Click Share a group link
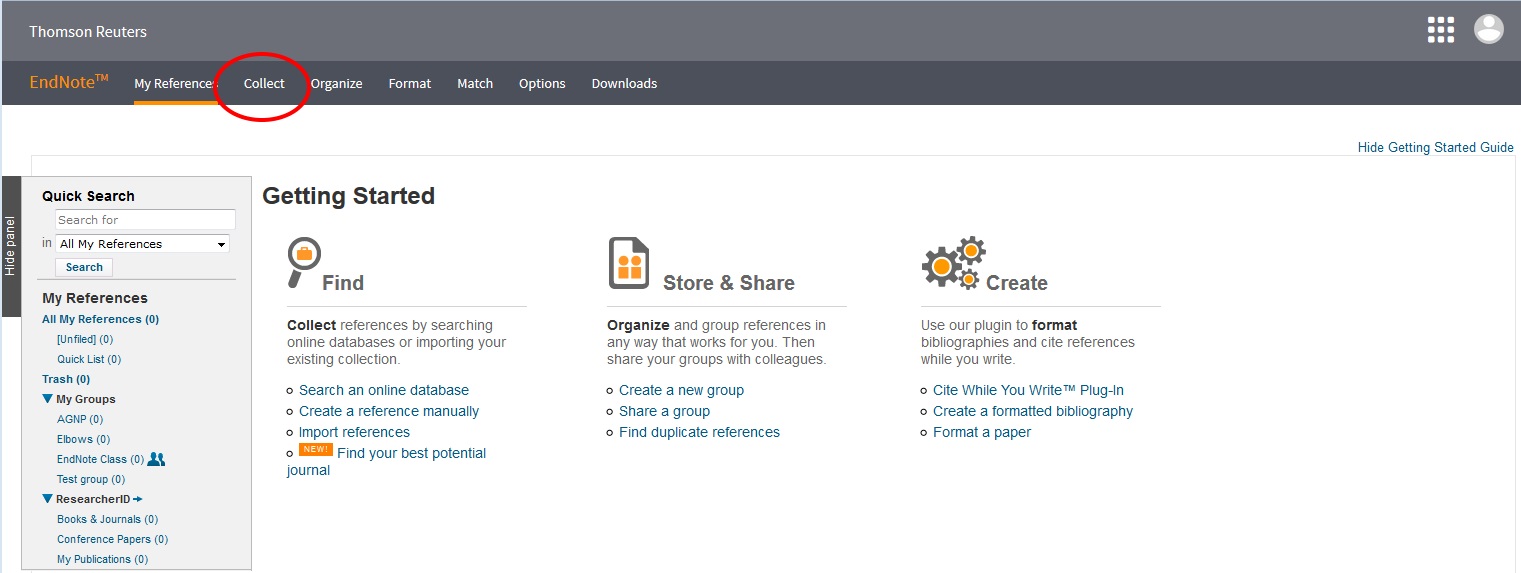 click(664, 411)
